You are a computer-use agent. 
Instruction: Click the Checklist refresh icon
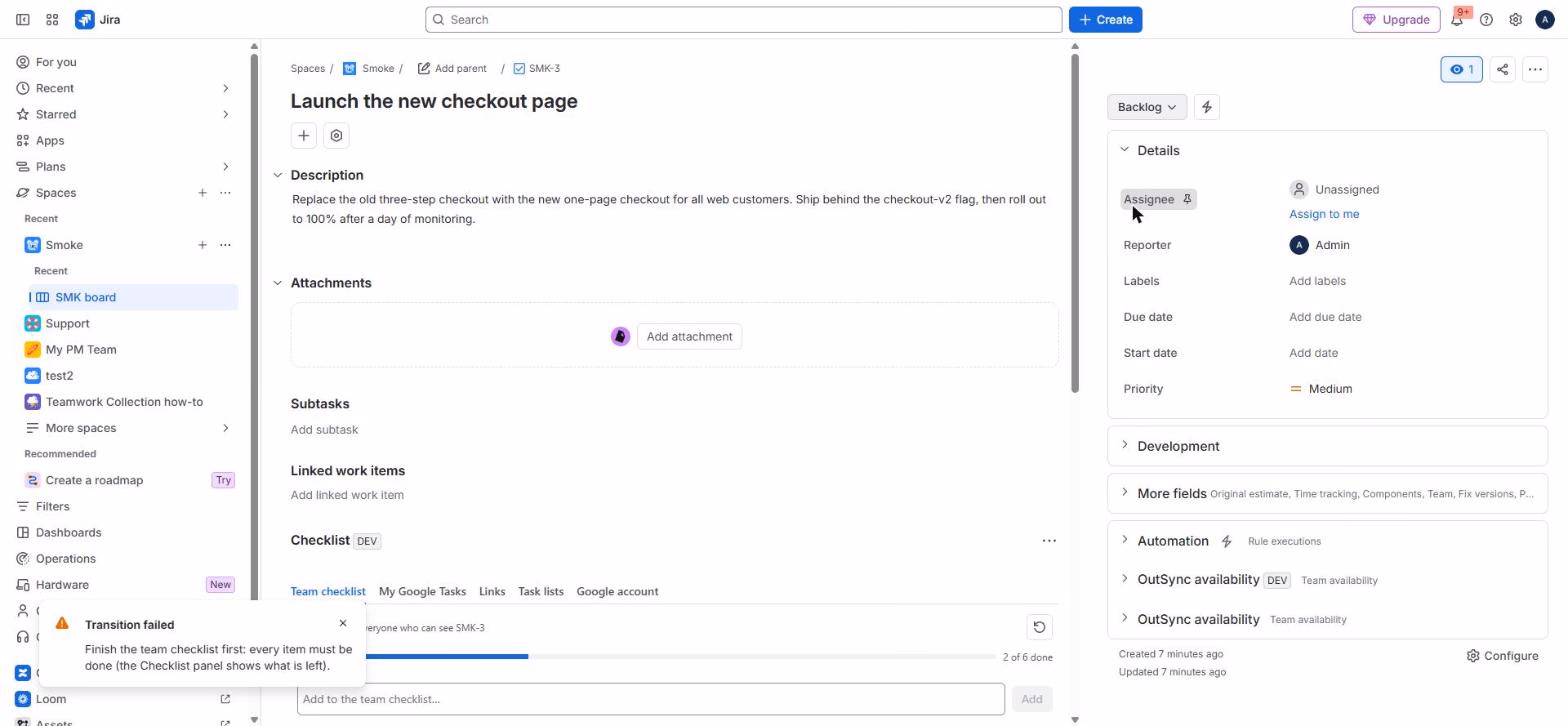click(x=1039, y=627)
